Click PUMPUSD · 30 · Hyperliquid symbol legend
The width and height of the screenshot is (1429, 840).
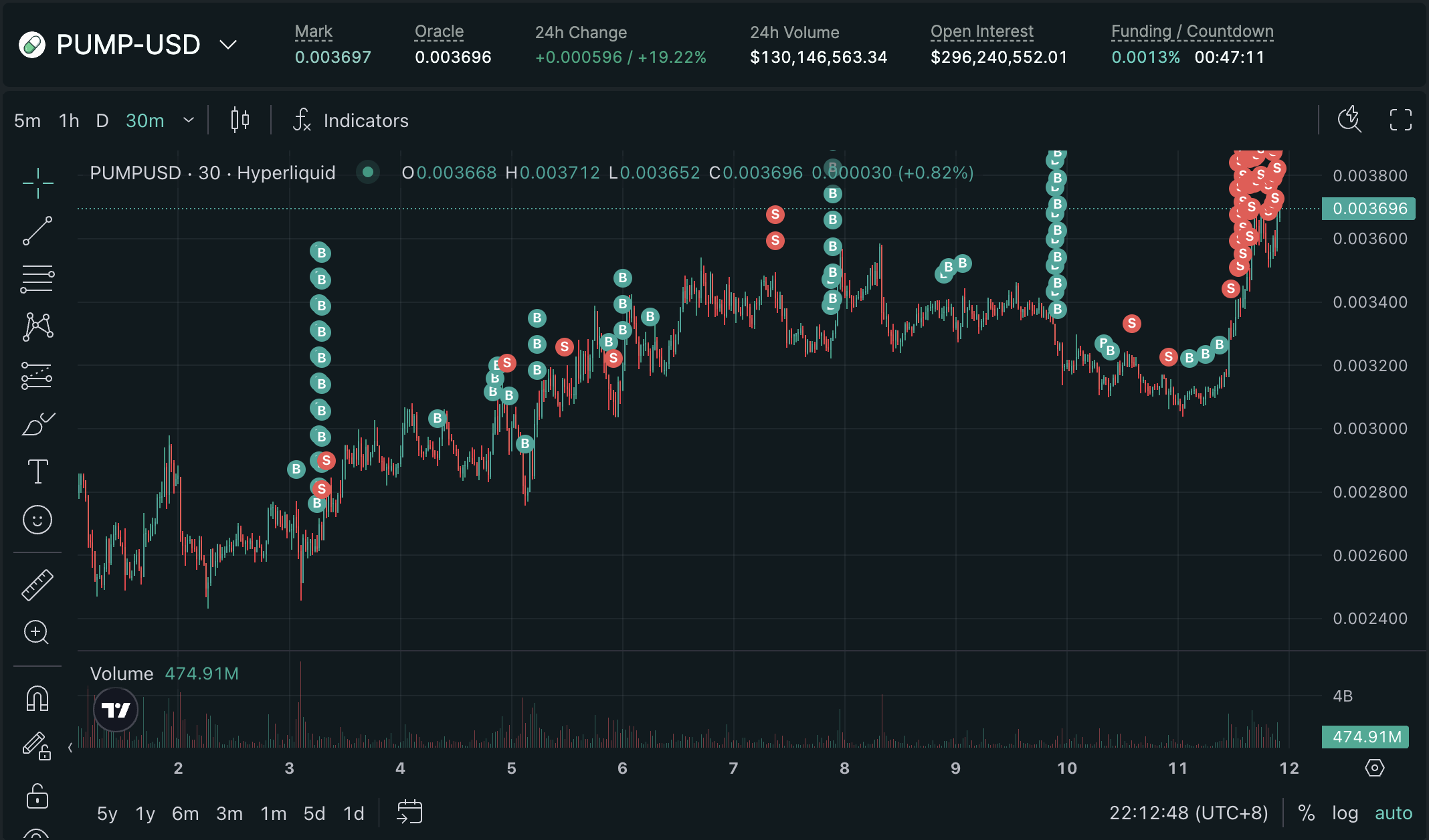(x=213, y=173)
